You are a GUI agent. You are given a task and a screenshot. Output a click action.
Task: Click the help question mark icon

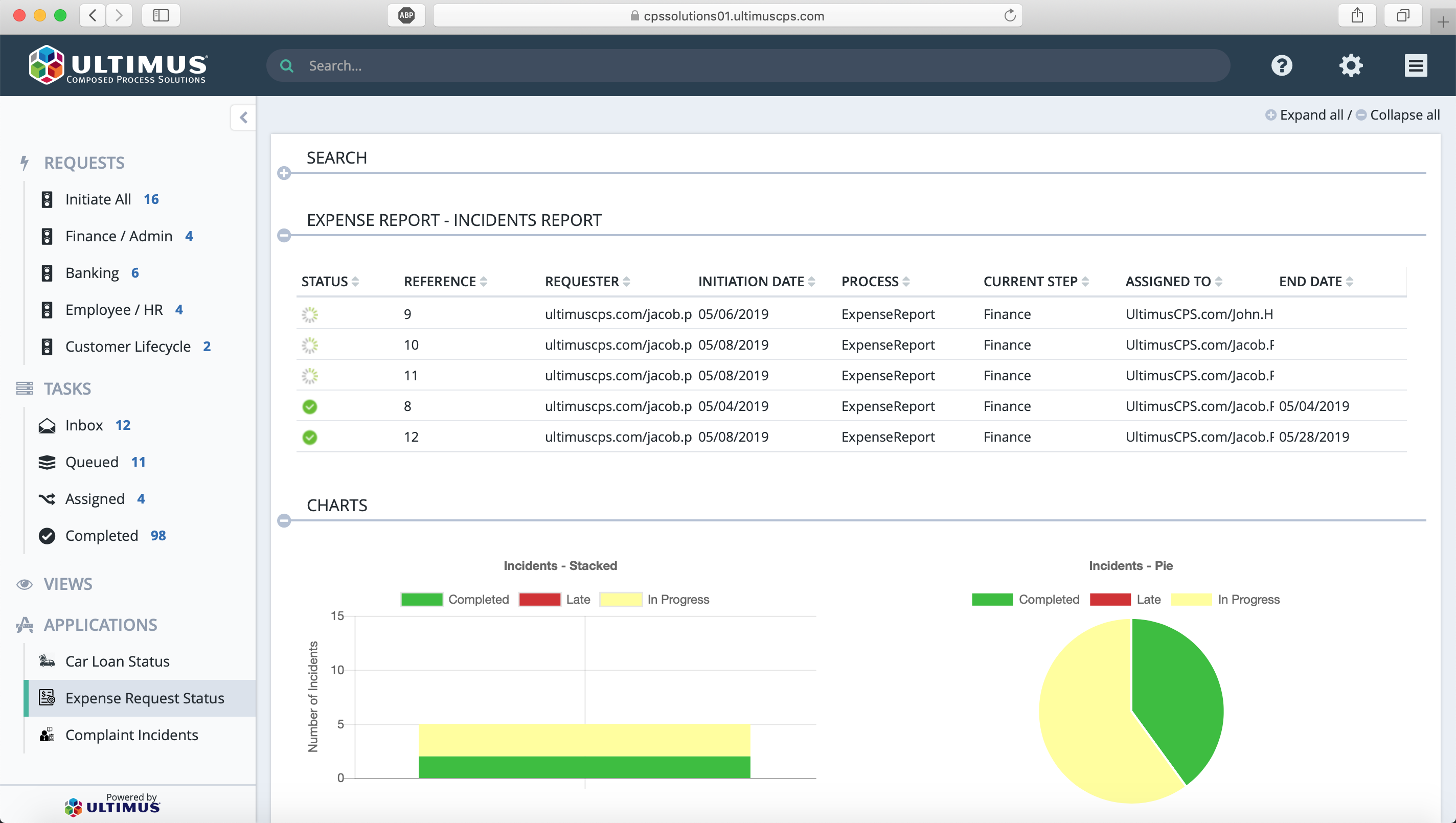point(1282,65)
